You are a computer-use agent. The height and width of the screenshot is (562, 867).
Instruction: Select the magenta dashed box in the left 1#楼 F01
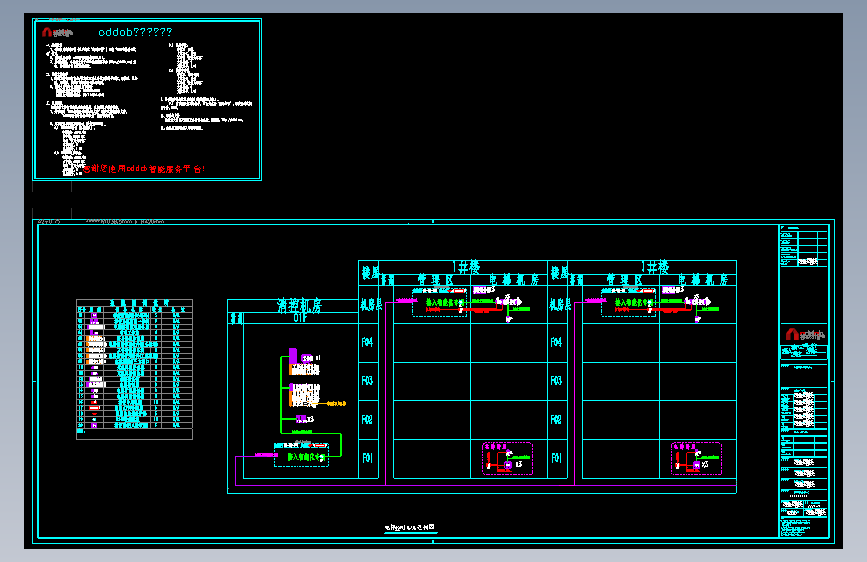(x=508, y=459)
